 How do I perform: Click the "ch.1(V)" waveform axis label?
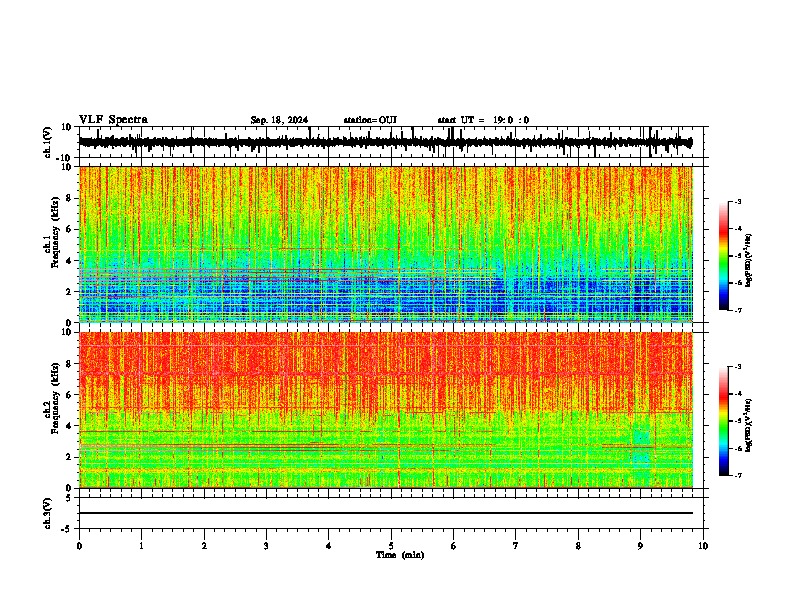[x=48, y=142]
